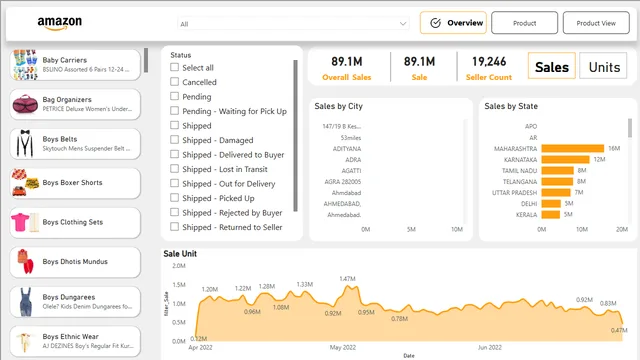Image resolution: width=640 pixels, height=360 pixels.
Task: Click the dropdown chevron arrow
Action: coord(403,24)
